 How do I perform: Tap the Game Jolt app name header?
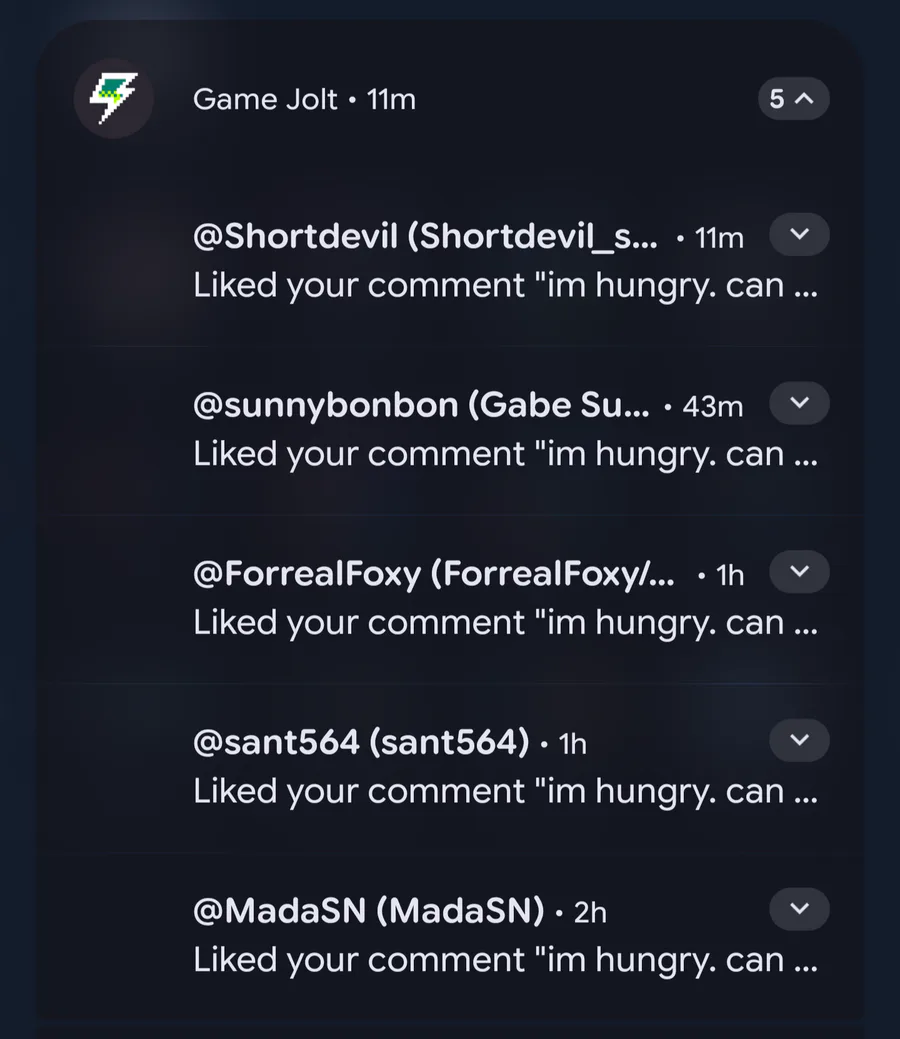265,99
